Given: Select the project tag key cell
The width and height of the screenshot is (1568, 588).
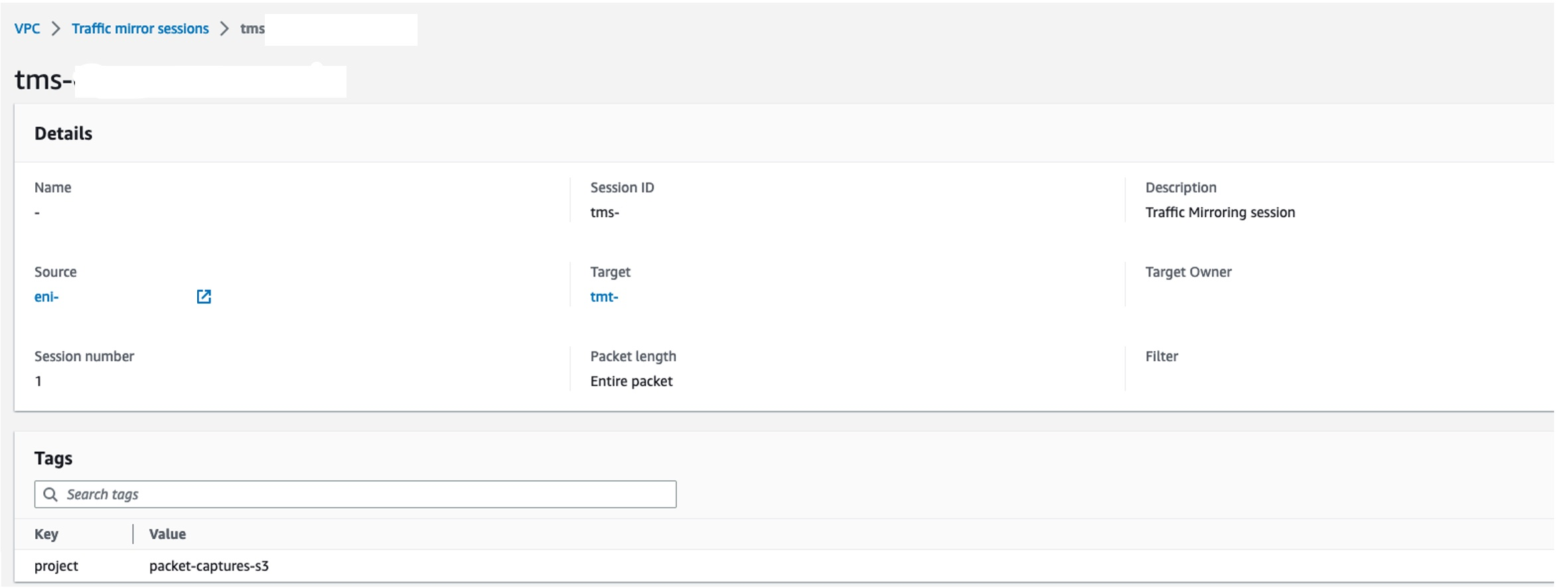Looking at the screenshot, I should click(x=56, y=566).
